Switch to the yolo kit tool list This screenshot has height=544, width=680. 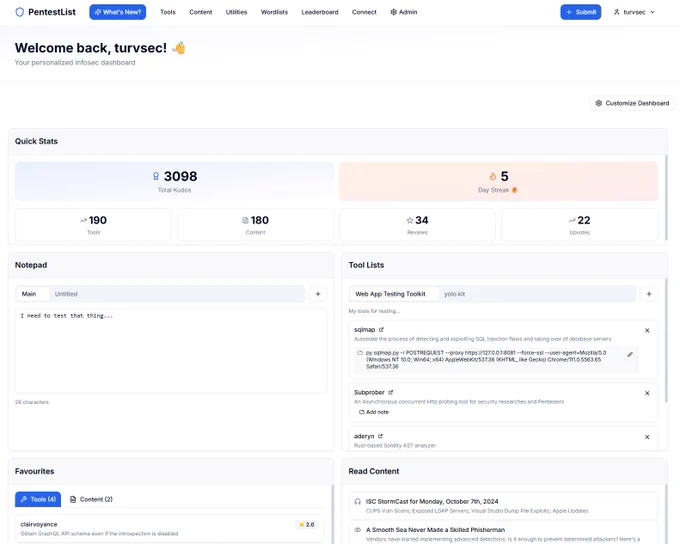(x=454, y=294)
